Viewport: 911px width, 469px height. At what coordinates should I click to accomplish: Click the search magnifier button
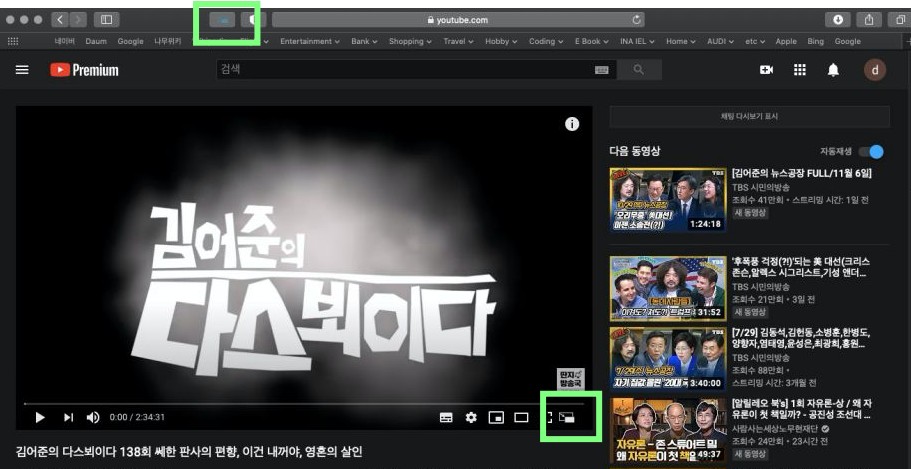point(639,70)
